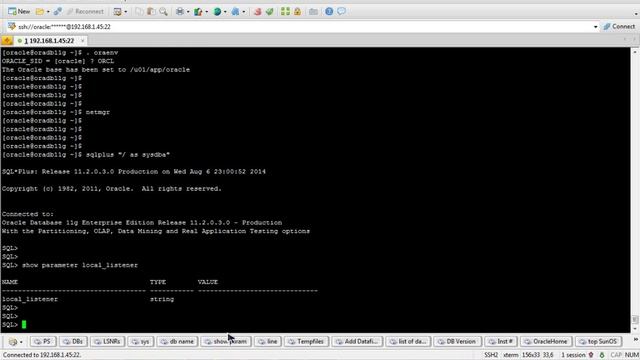Expand the properties dropdown arrow

[x=125, y=12]
